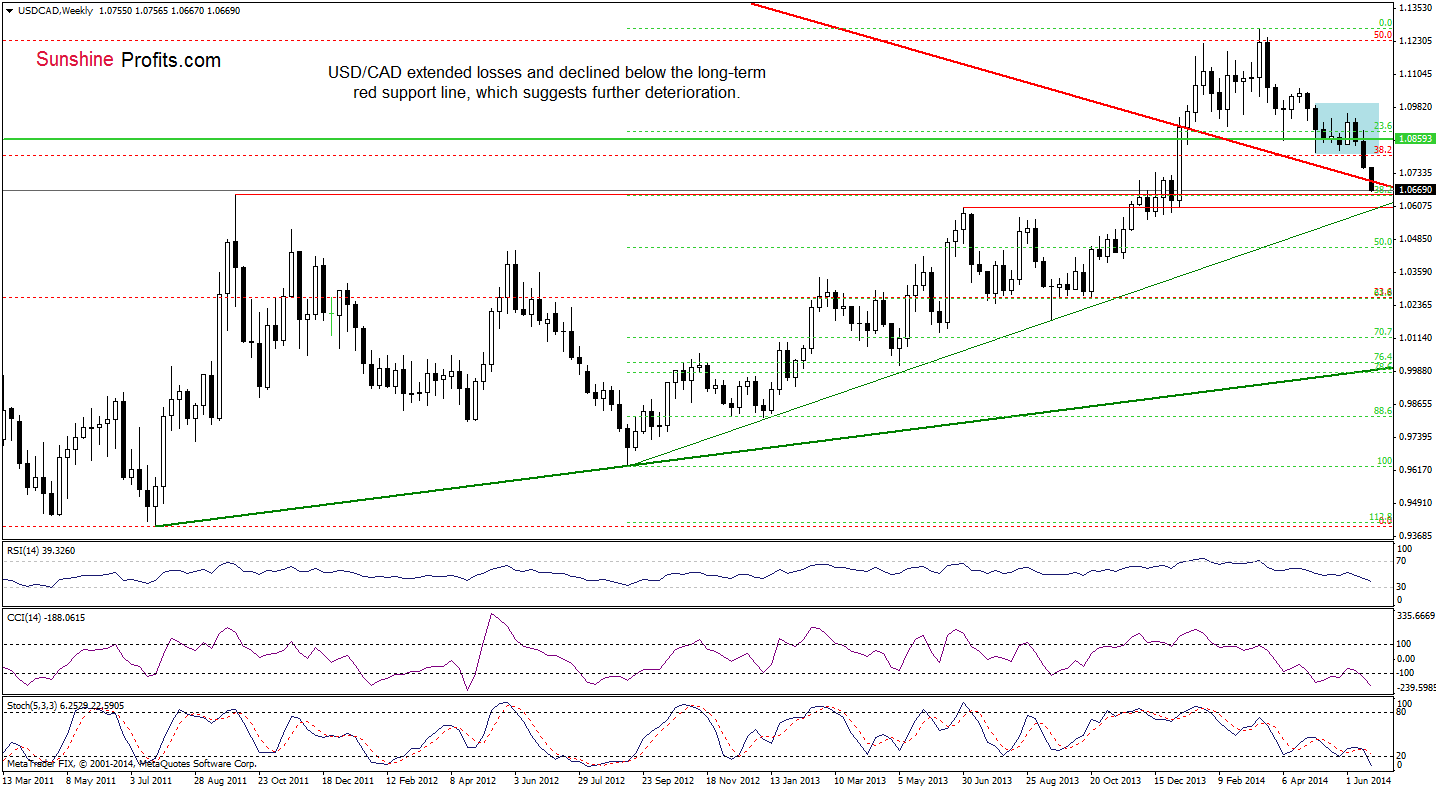Click the 1.01140 price axis value
This screenshot has width=1436, height=789.
(1416, 337)
